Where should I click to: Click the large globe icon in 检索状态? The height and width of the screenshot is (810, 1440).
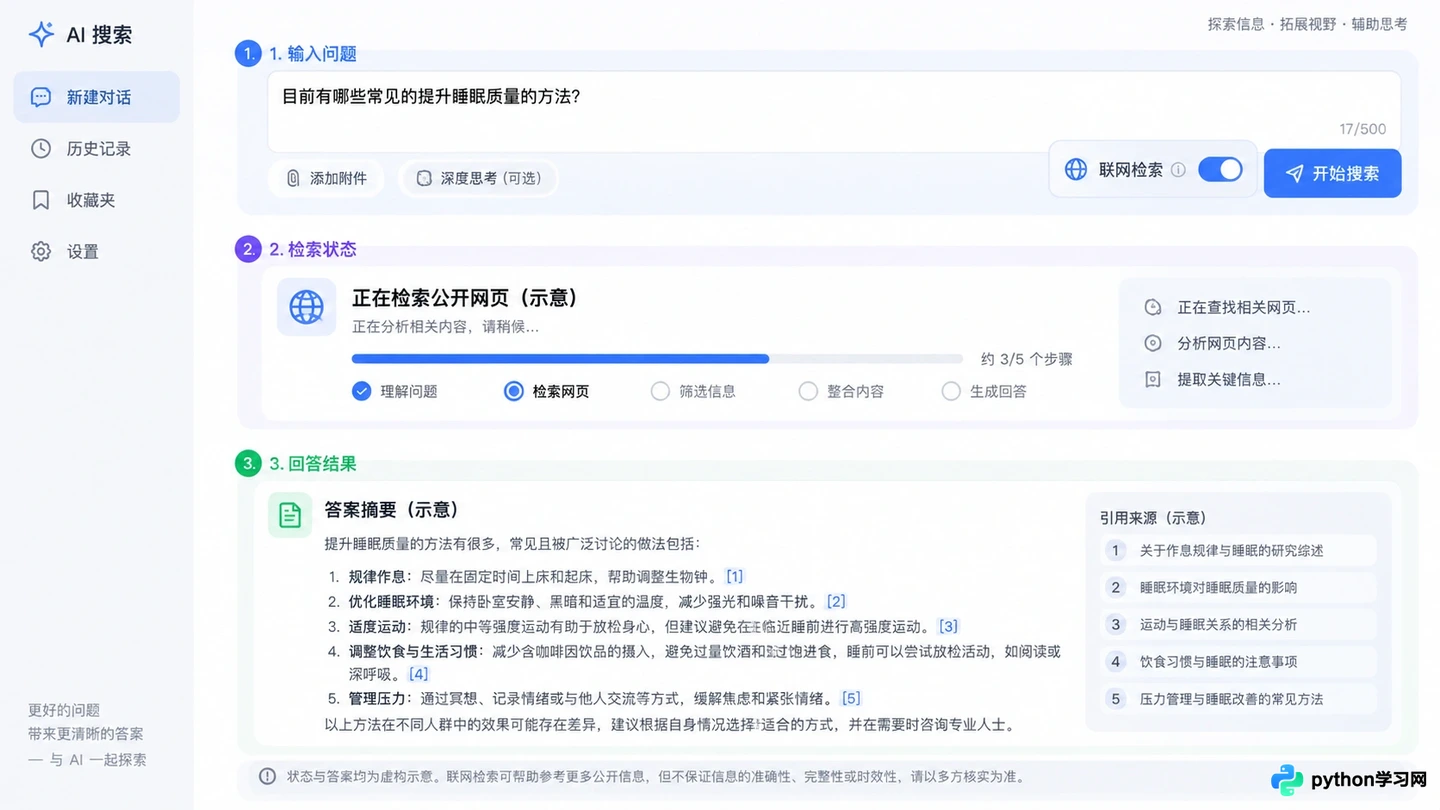coord(306,307)
